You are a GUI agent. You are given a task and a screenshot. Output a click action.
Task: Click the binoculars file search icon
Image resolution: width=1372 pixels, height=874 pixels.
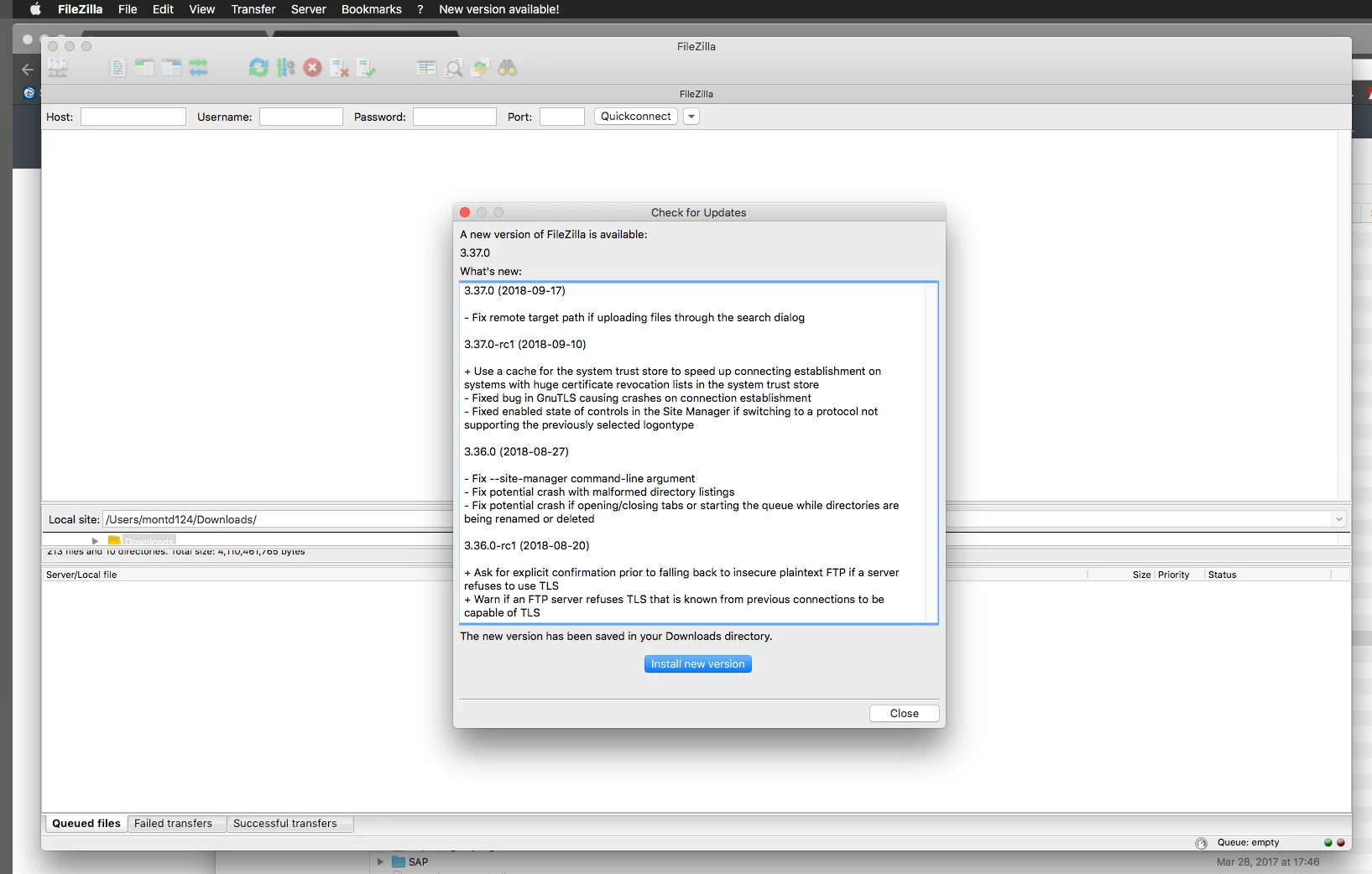point(508,68)
